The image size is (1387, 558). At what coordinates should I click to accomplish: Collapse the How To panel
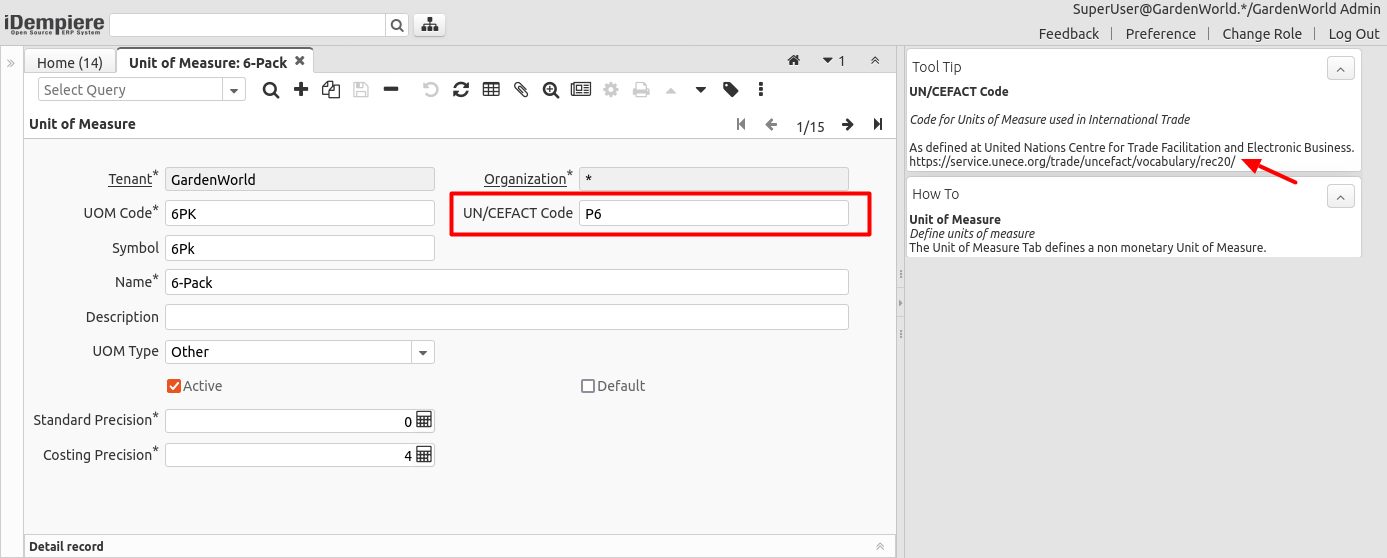pos(1340,195)
